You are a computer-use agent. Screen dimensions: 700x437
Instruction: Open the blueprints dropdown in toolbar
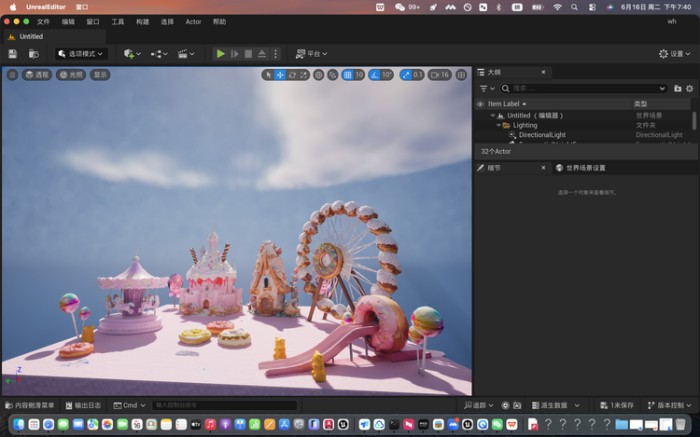point(159,54)
